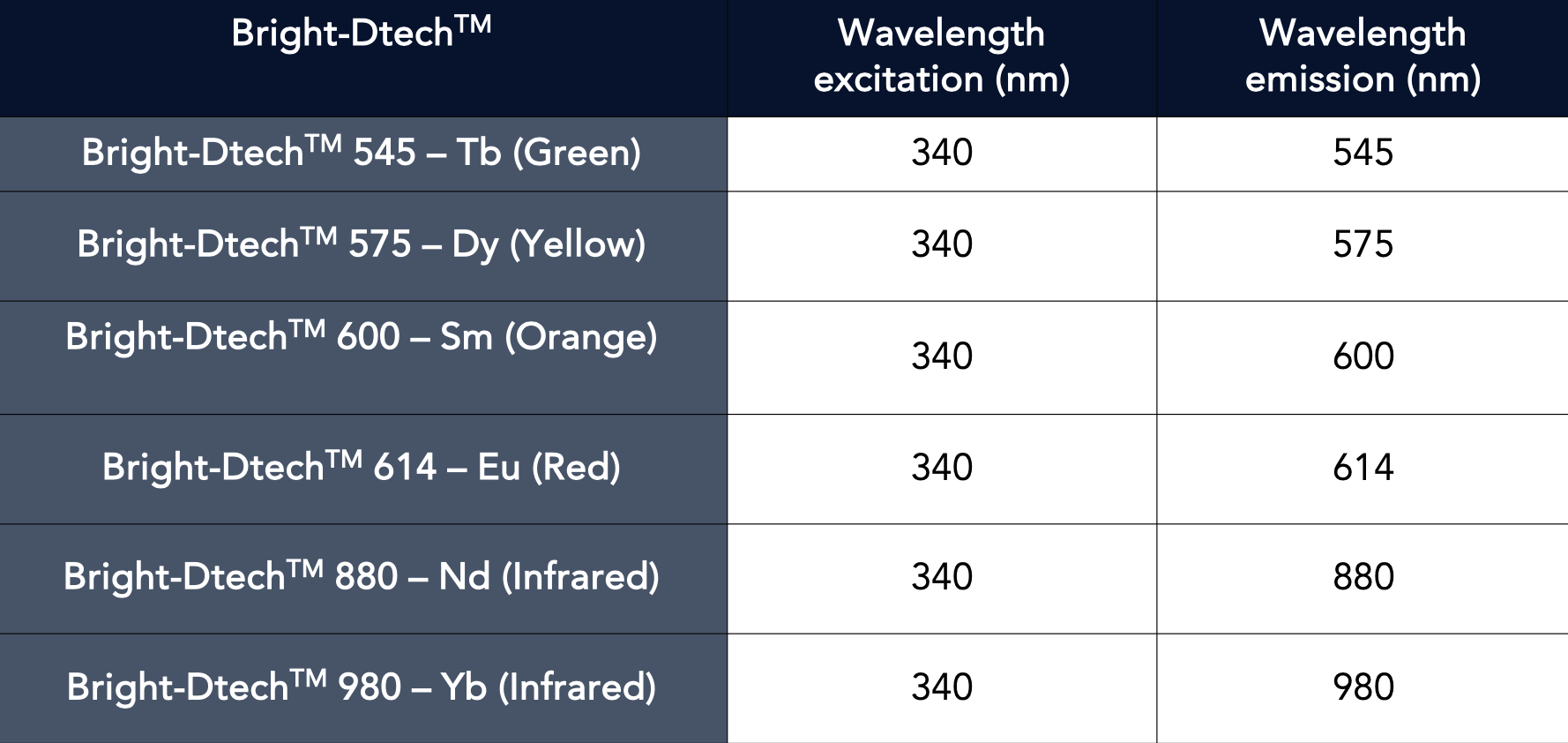Click the 340 excitation in the Yb row
Viewport: 1568px width, 743px height.
pos(942,687)
